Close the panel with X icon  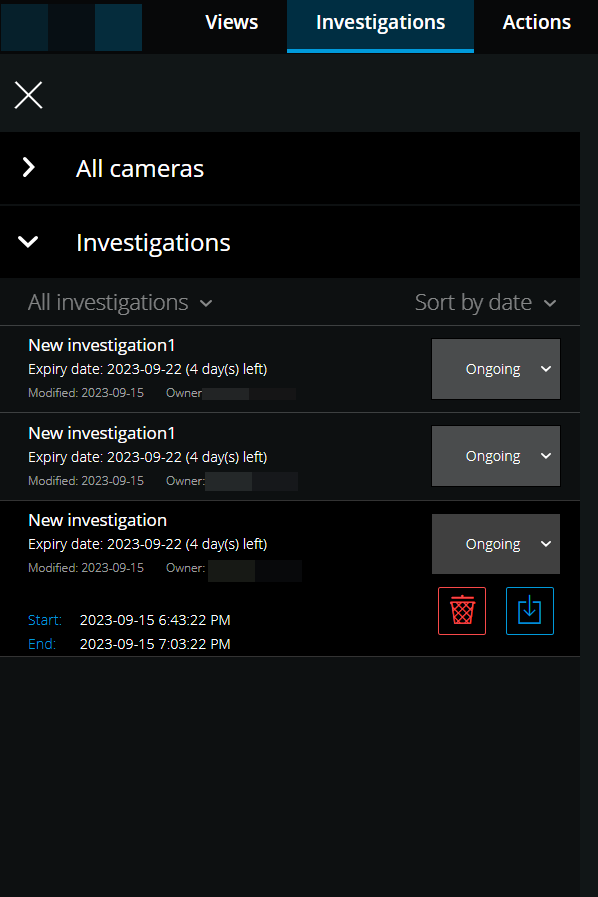(29, 95)
